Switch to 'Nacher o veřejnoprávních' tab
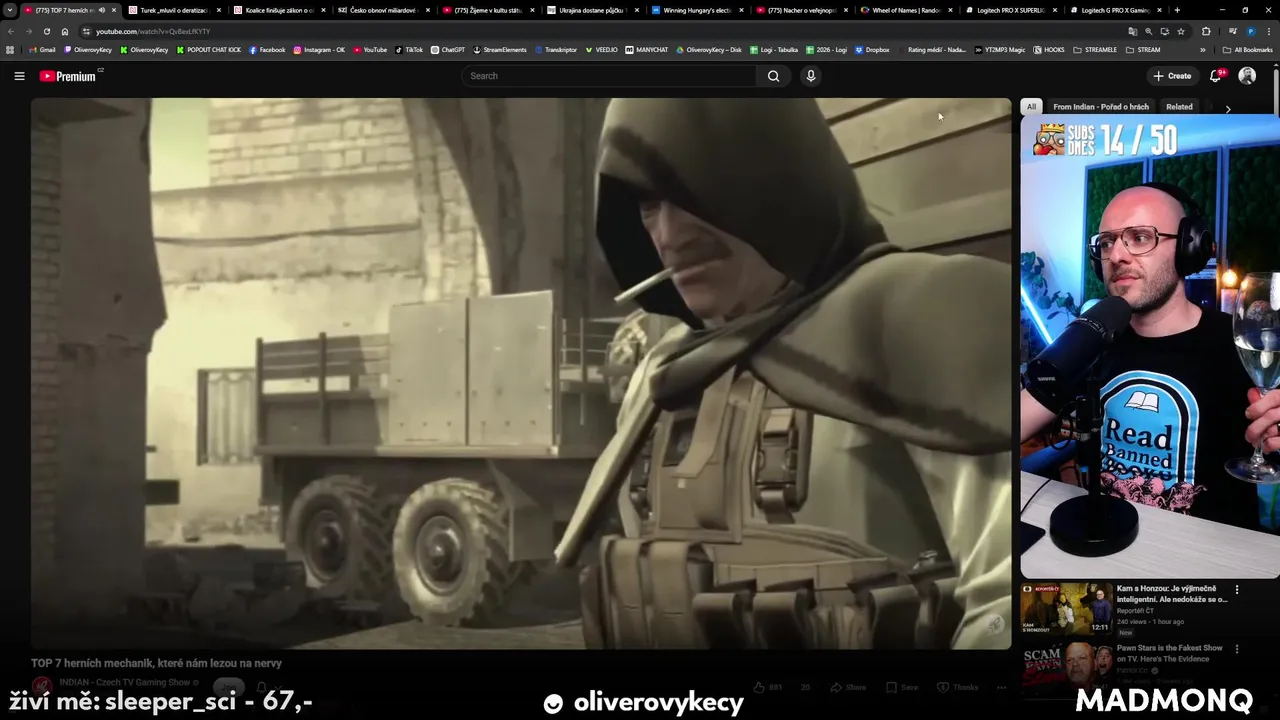This screenshot has width=1280, height=720. (x=802, y=10)
